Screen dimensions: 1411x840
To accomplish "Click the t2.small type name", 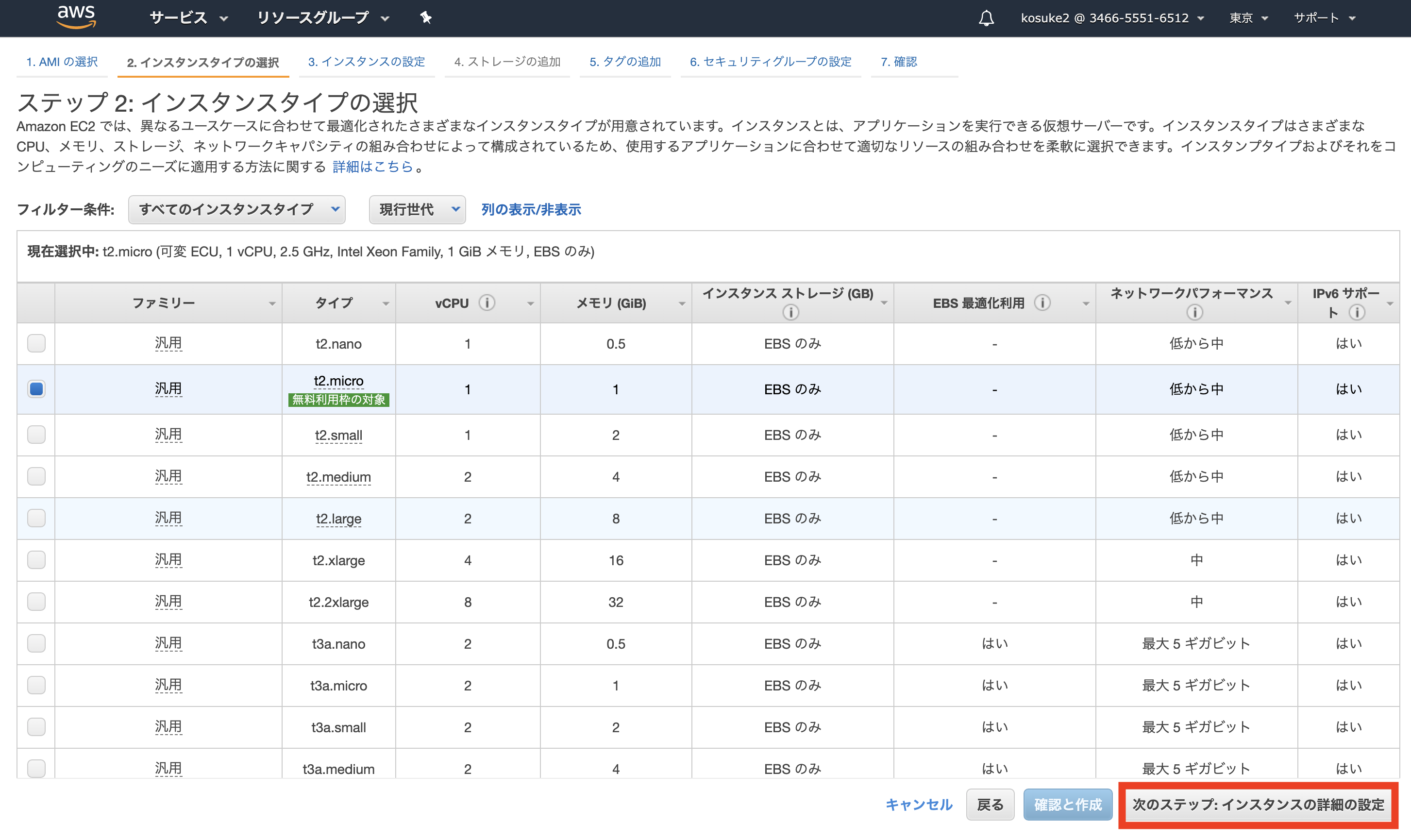I will tap(338, 435).
